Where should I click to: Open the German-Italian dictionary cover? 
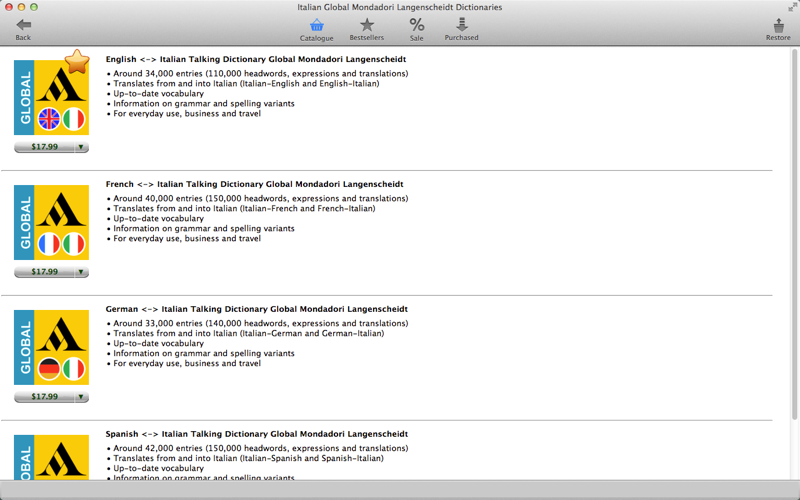[x=52, y=347]
